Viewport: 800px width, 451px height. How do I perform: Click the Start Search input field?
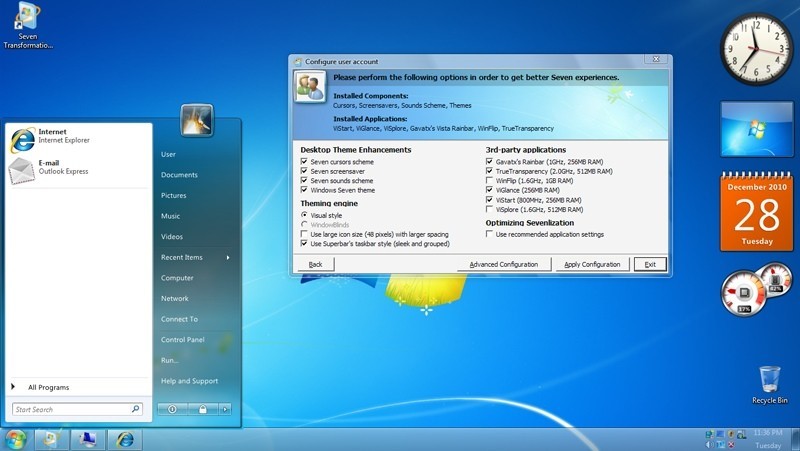72,409
